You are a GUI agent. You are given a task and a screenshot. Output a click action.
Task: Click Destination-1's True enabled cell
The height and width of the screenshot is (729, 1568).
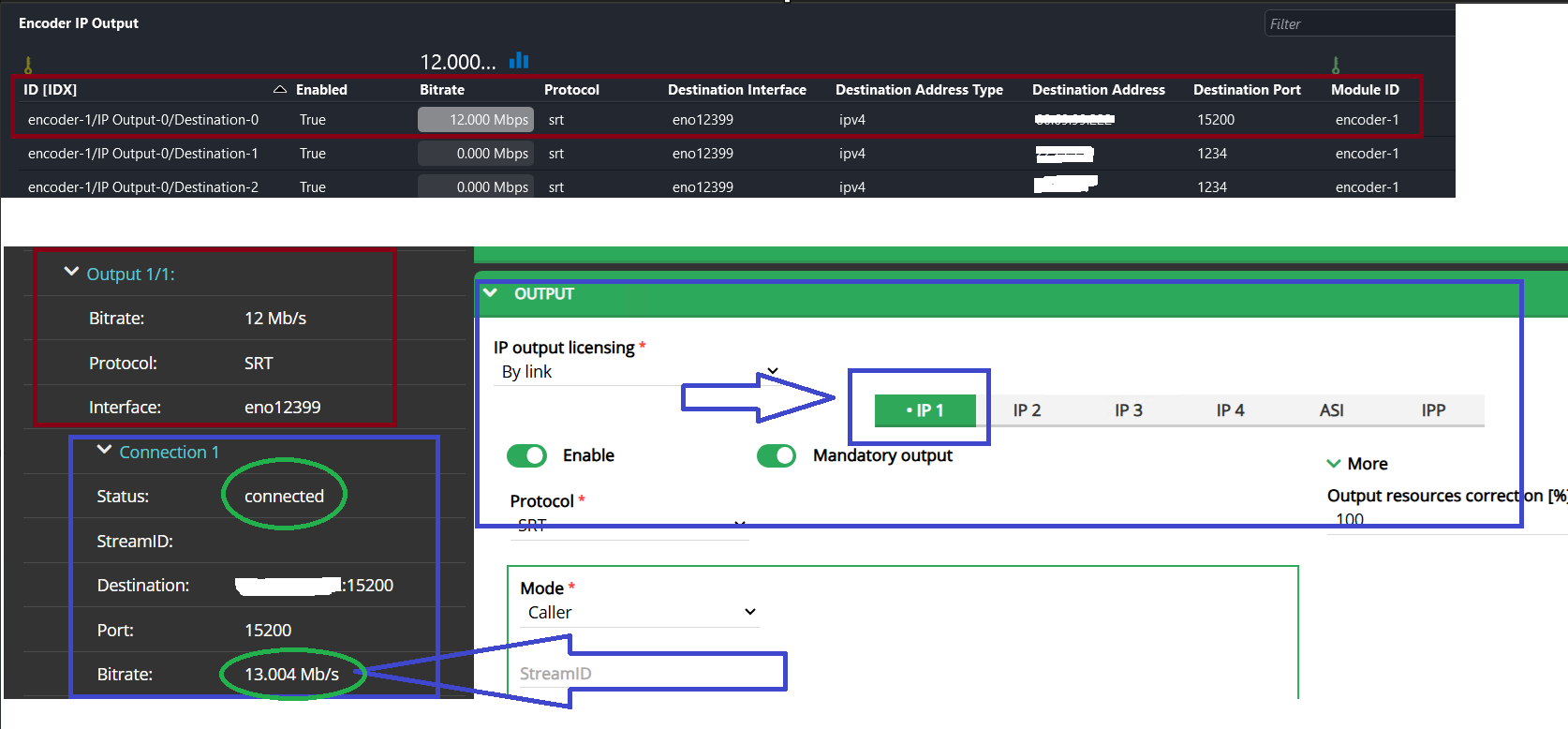[x=313, y=154]
